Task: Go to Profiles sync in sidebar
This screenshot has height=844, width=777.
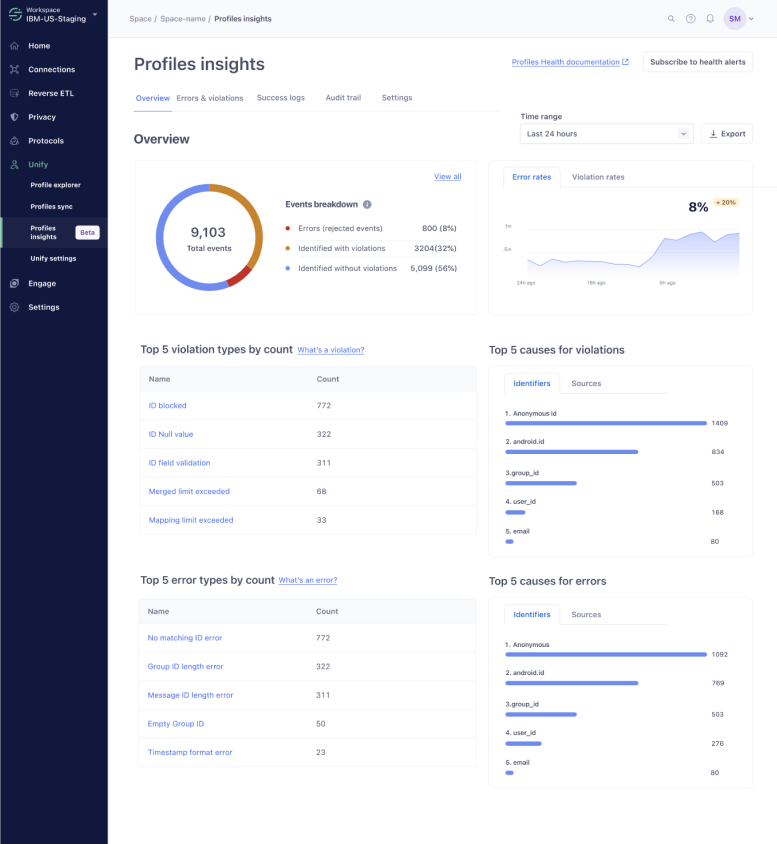Action: tap(51, 206)
